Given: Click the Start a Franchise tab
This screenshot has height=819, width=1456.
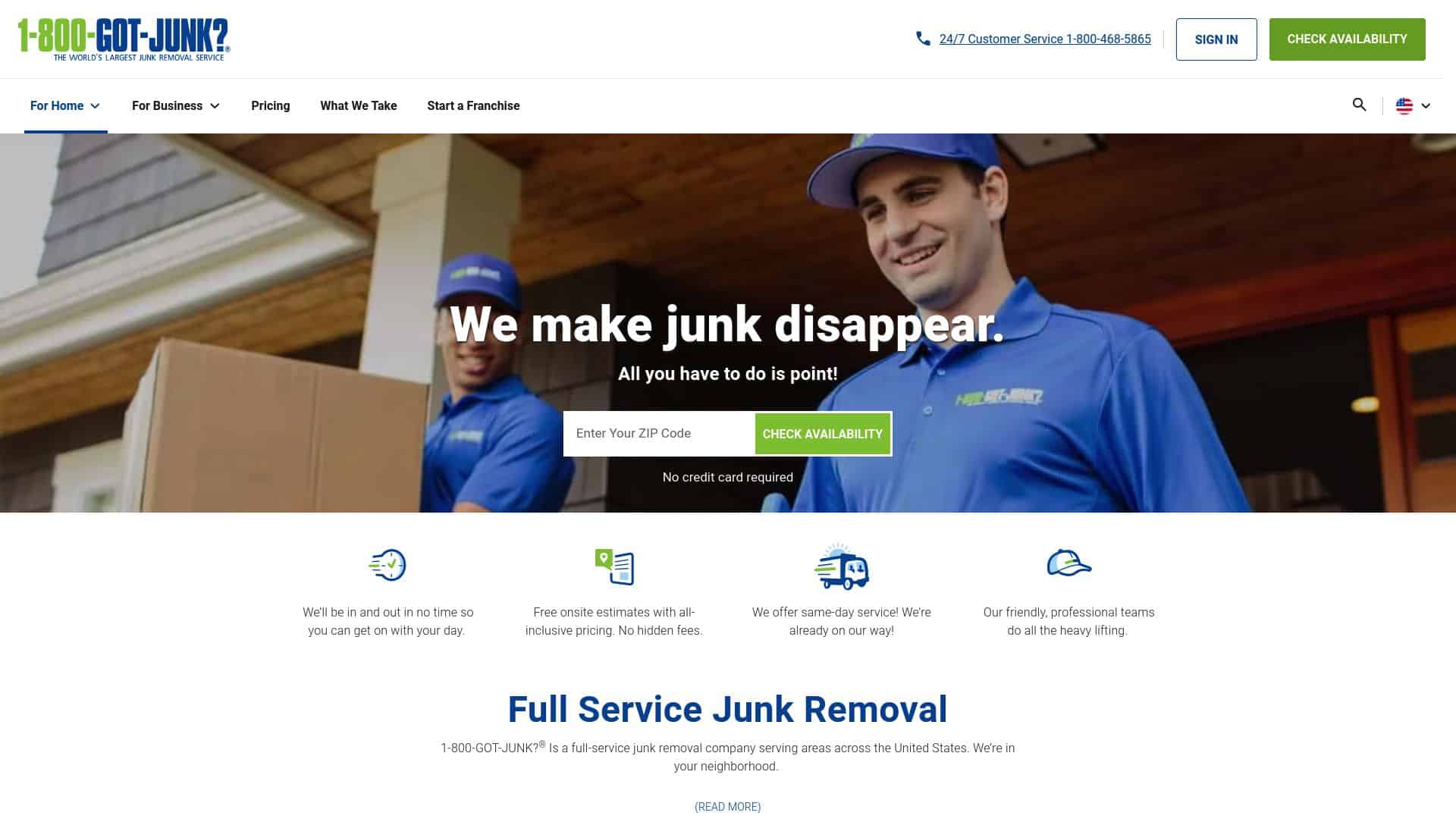Looking at the screenshot, I should pos(473,105).
